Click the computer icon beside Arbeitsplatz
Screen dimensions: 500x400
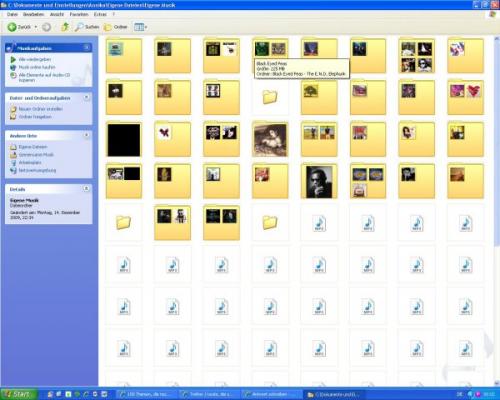[x=13, y=162]
